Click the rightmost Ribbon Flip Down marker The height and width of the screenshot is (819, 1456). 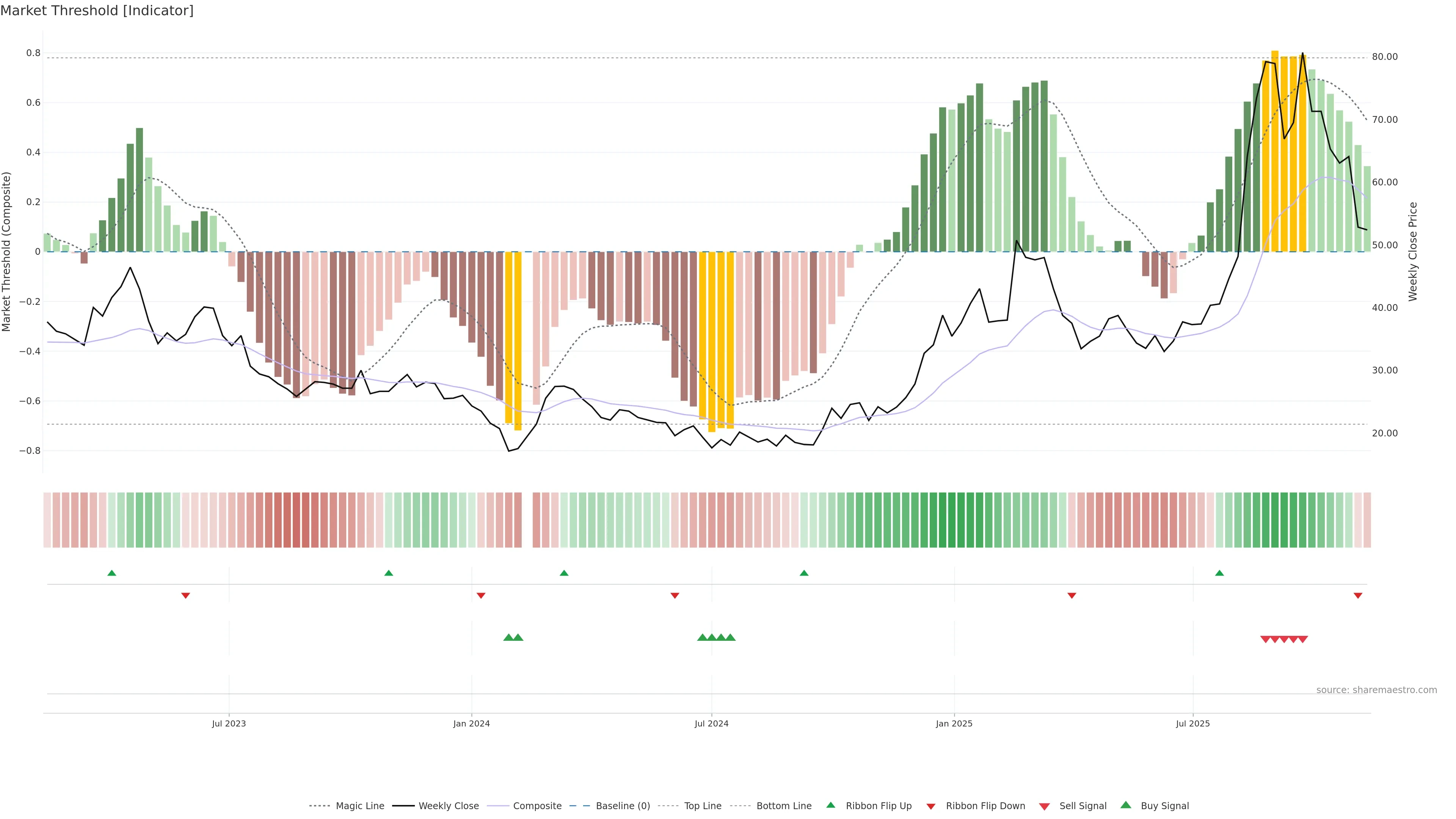click(1358, 595)
